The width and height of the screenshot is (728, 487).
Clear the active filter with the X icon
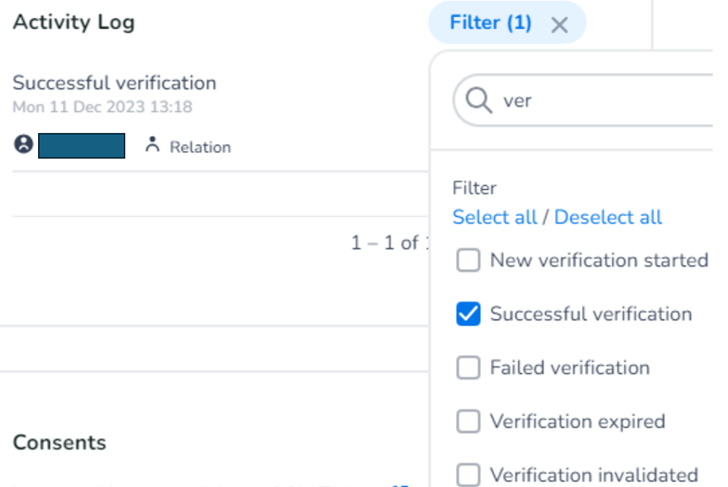click(x=560, y=25)
